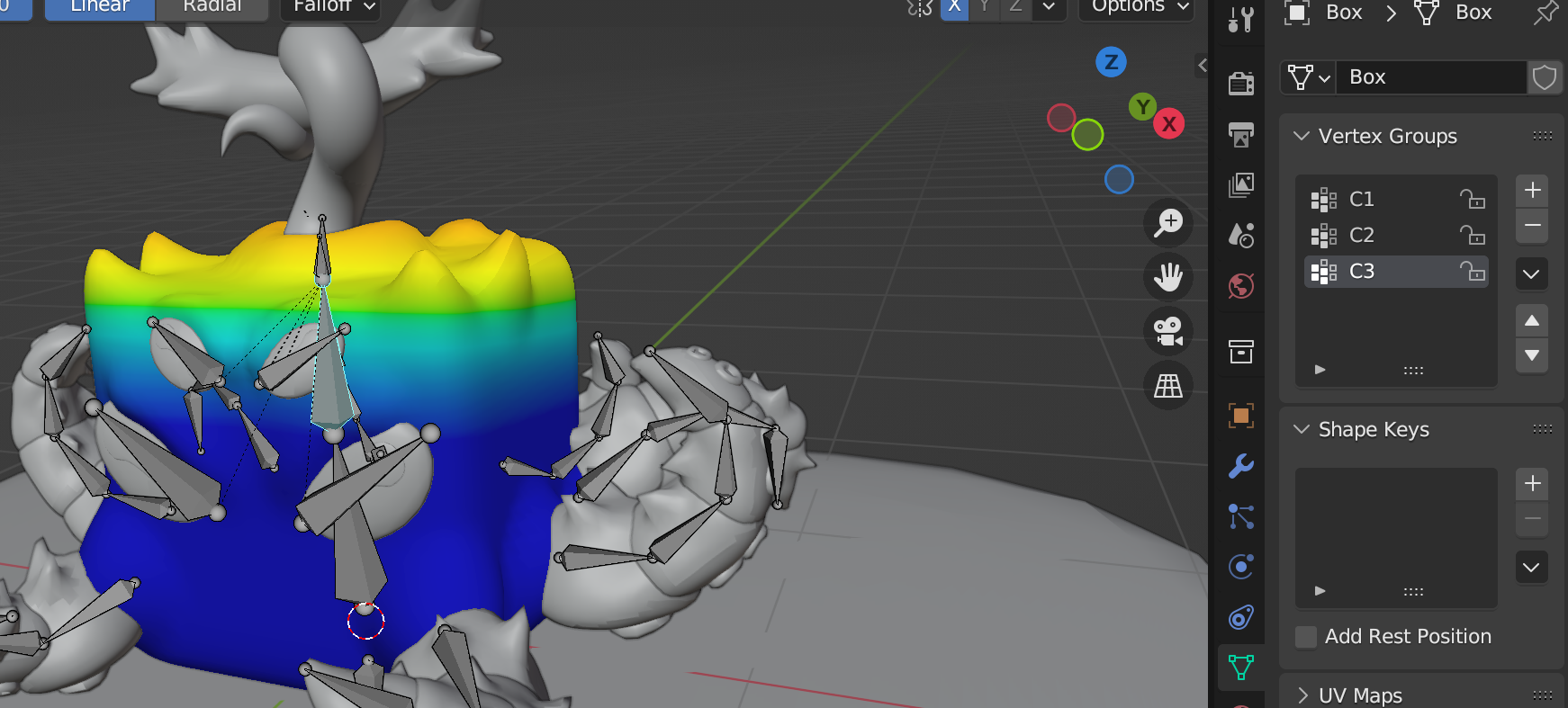Open the symmetry options dropdown arrow
1568x708 pixels.
click(1049, 7)
